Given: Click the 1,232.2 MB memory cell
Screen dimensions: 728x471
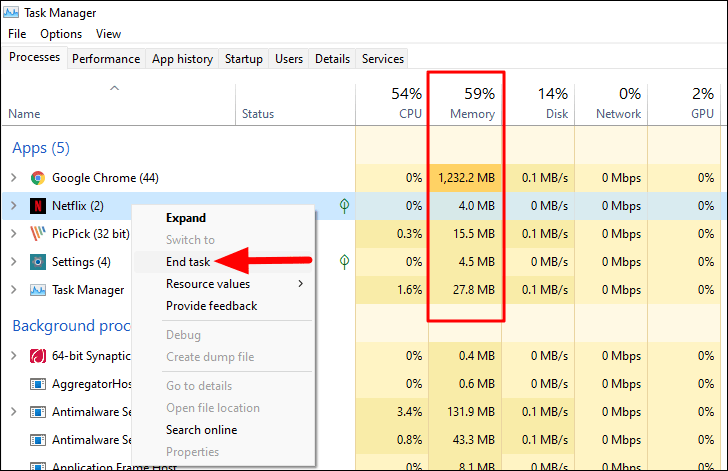Looking at the screenshot, I should click(x=465, y=178).
